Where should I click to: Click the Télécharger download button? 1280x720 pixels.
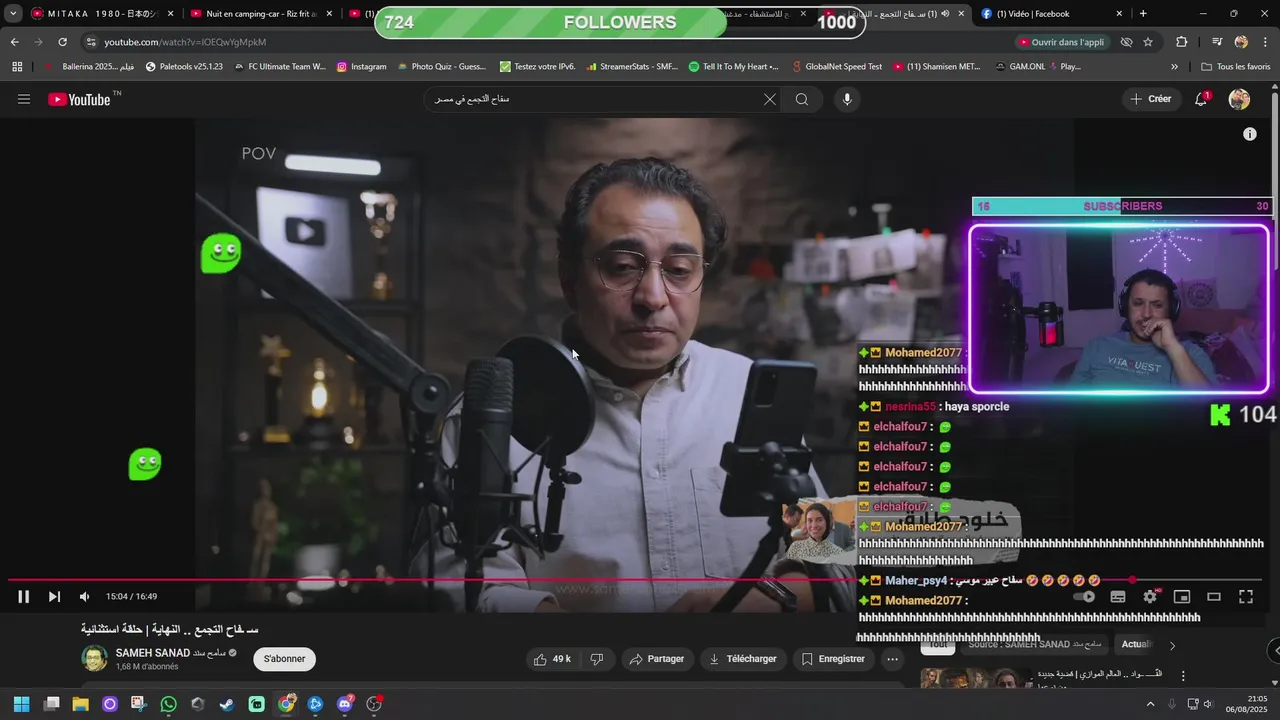pos(742,659)
